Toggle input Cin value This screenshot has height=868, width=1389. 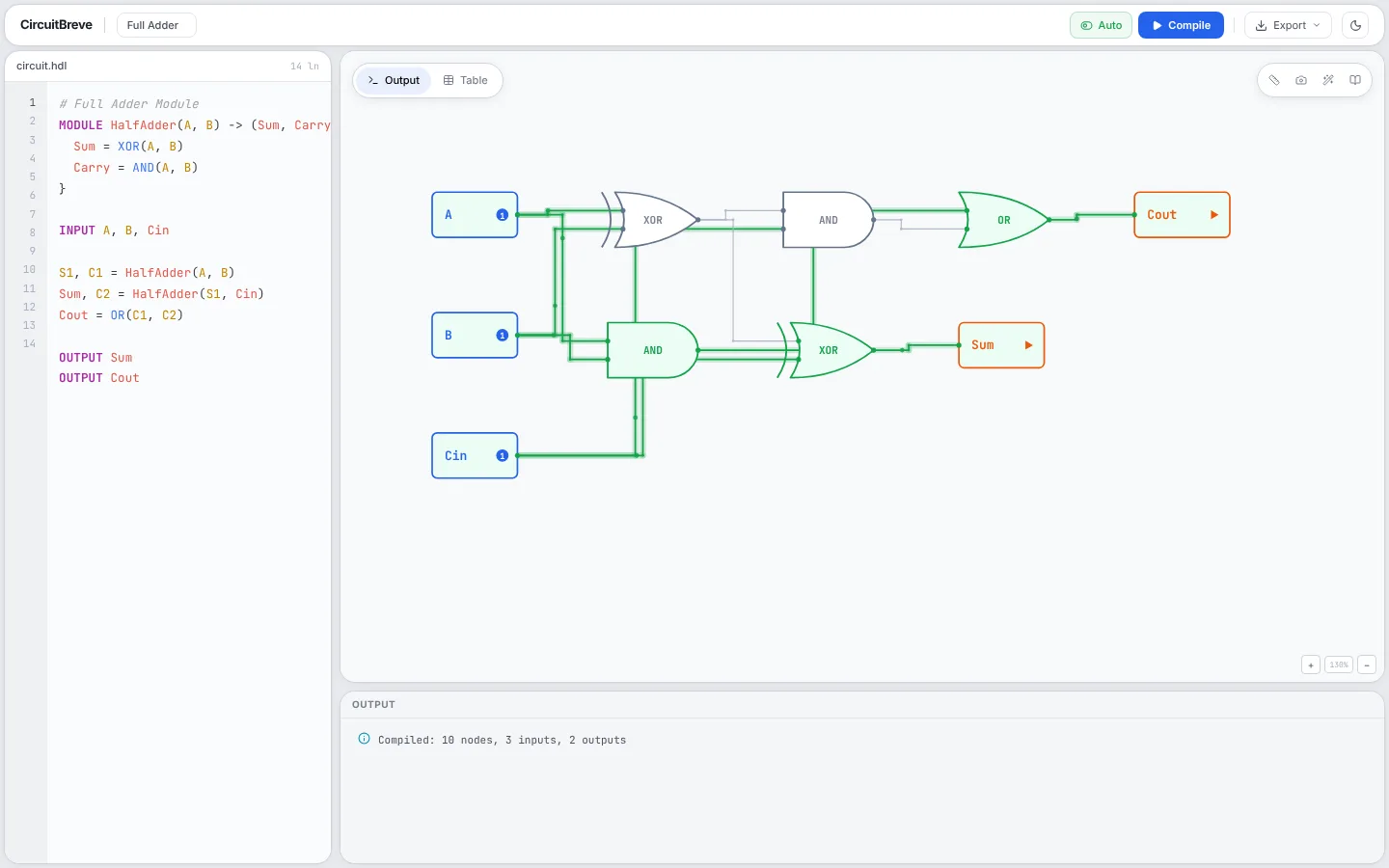pos(502,456)
